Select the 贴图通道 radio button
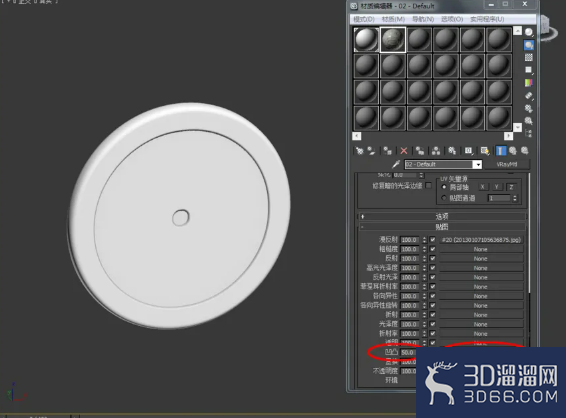Screen dimensions: 566x418 [444, 198]
